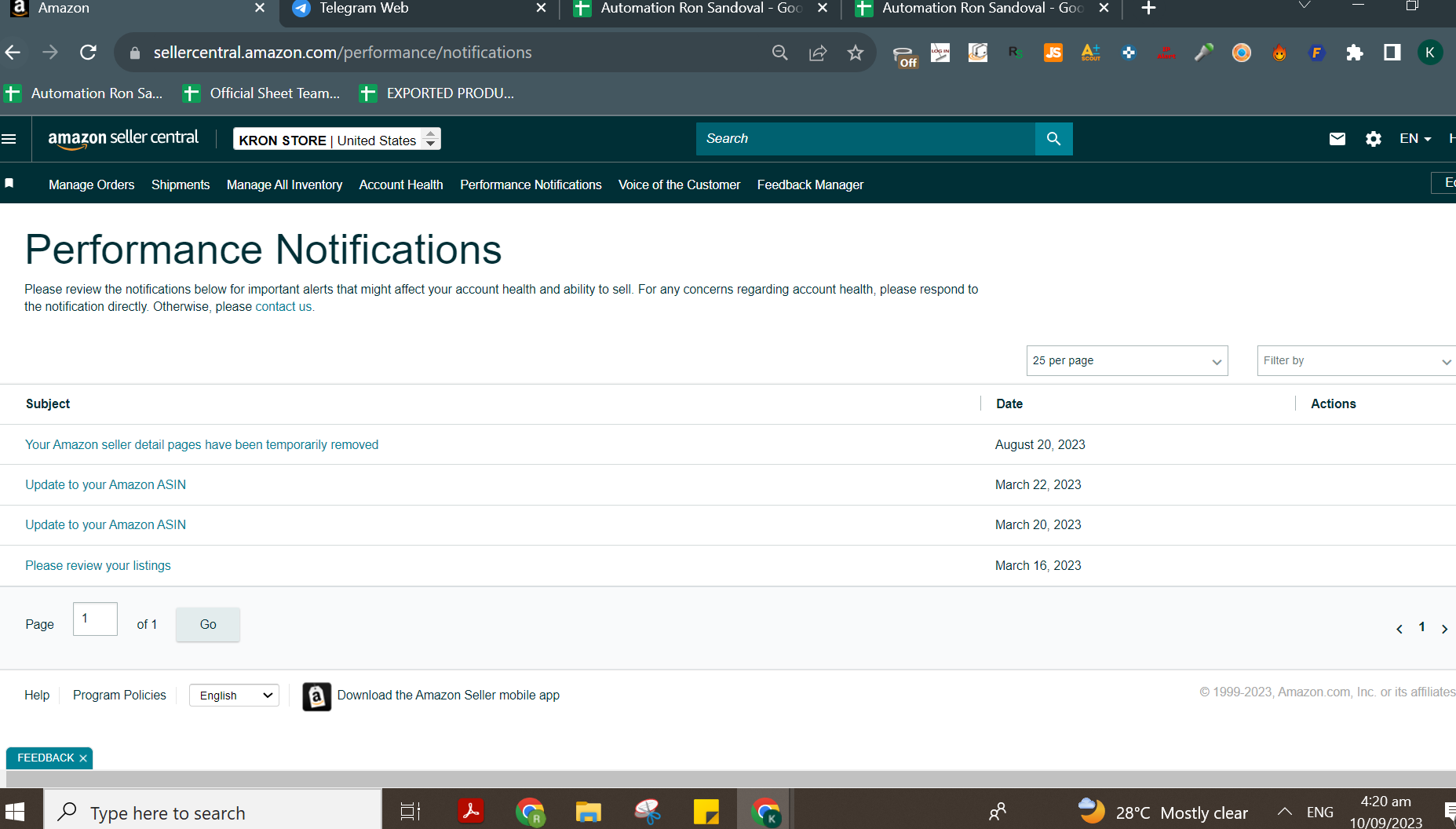Click the Go pagination button

(x=208, y=625)
